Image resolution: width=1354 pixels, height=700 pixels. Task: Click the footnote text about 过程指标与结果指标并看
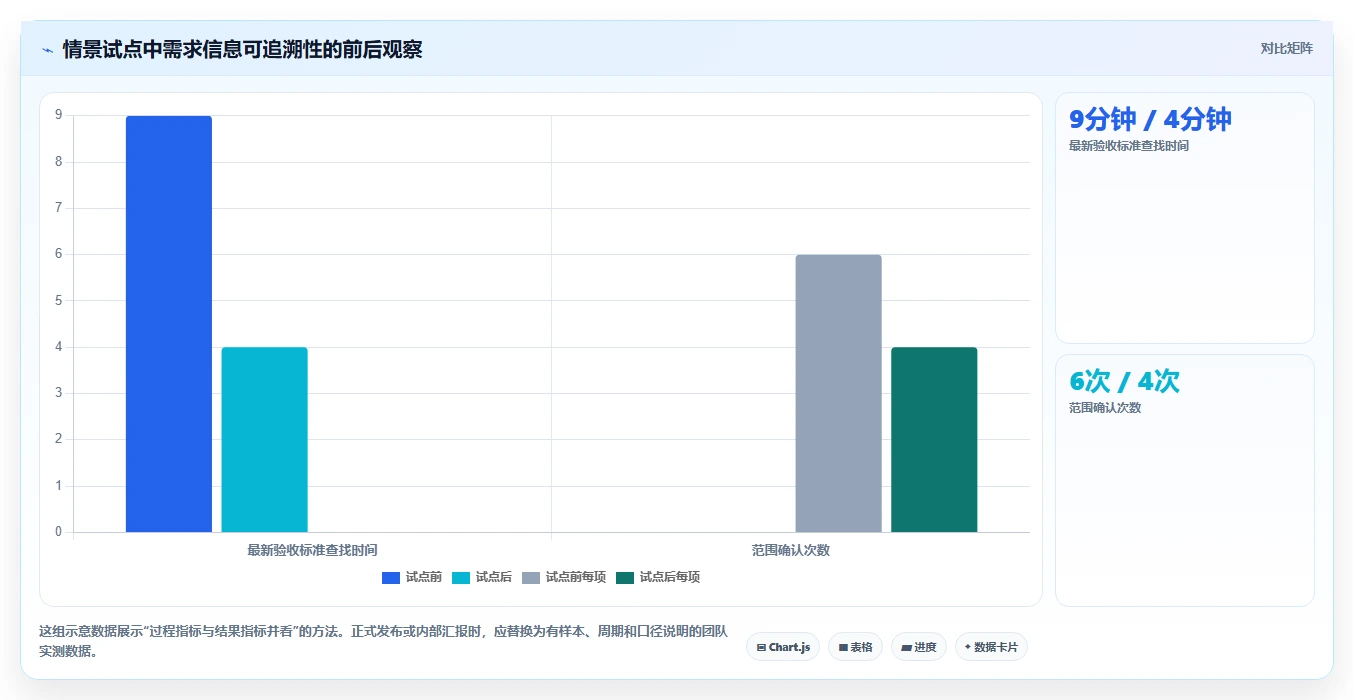tap(383, 642)
